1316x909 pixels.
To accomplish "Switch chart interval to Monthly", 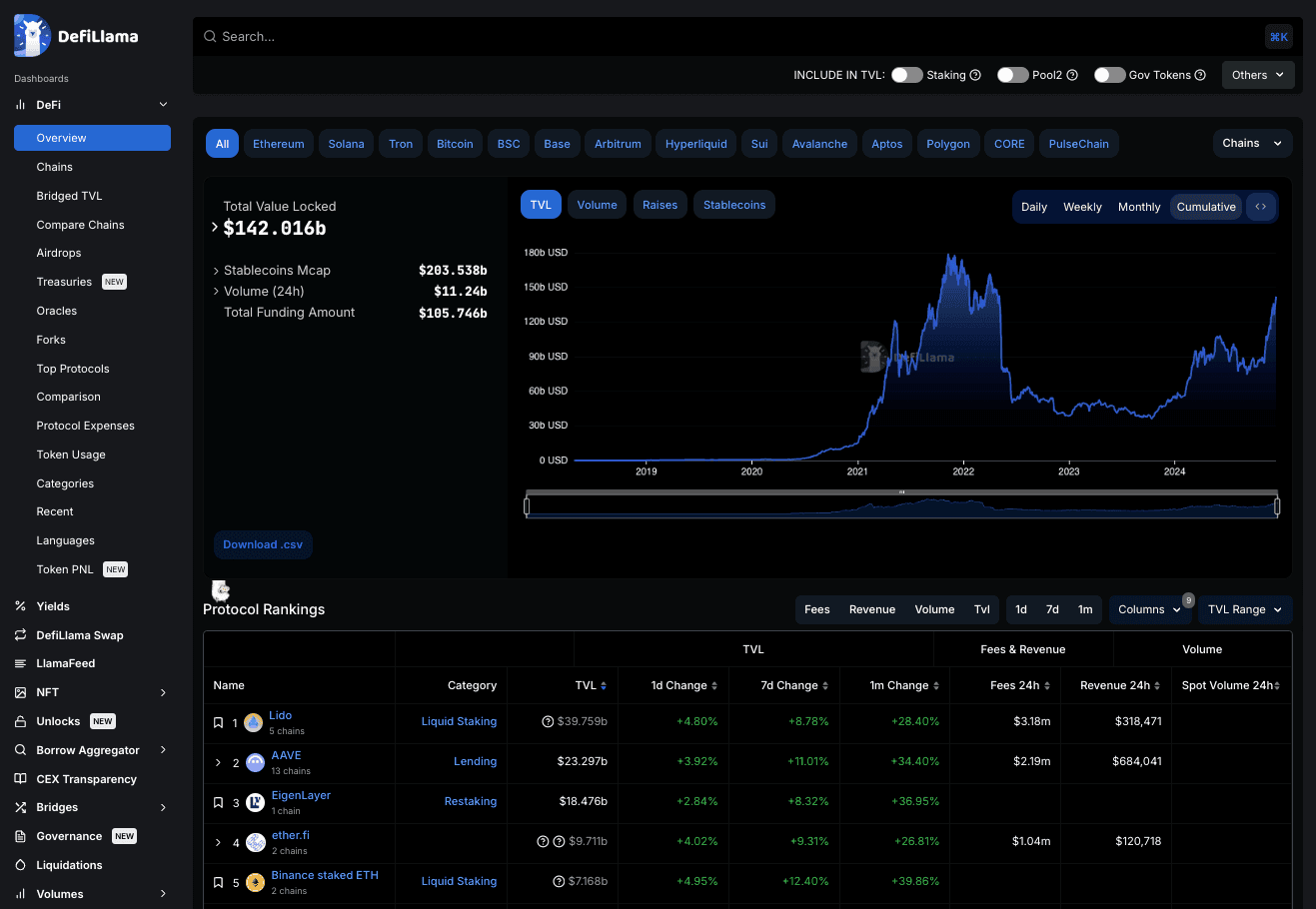I will 1139,207.
